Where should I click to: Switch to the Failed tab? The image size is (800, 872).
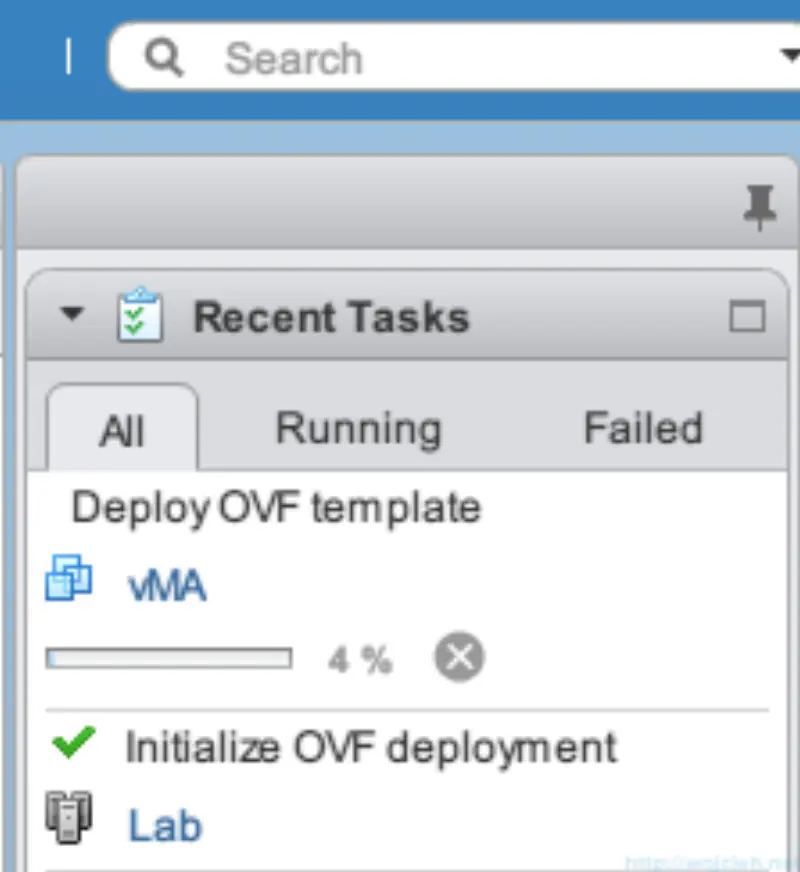tap(643, 428)
